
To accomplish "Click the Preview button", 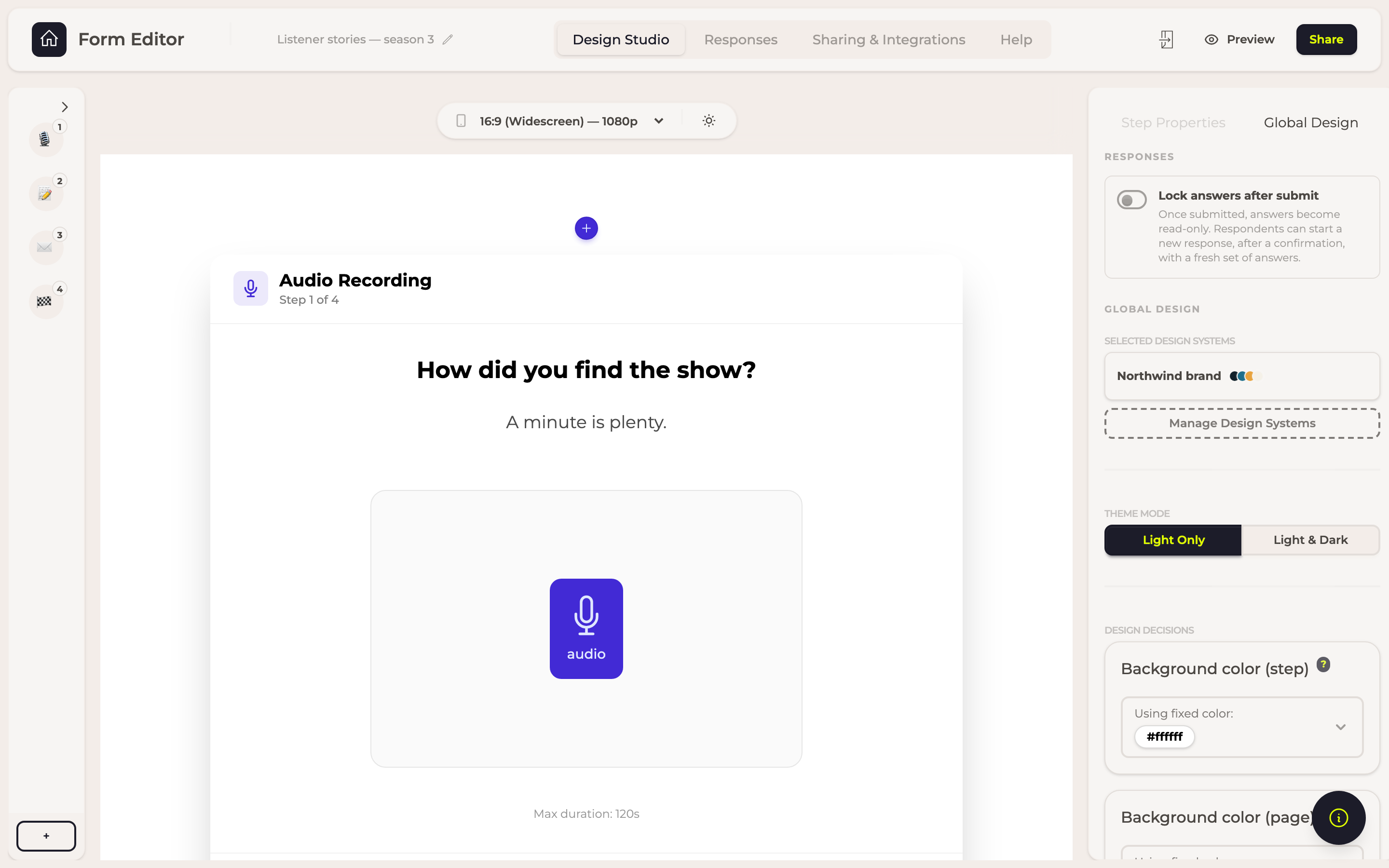I will click(1239, 40).
